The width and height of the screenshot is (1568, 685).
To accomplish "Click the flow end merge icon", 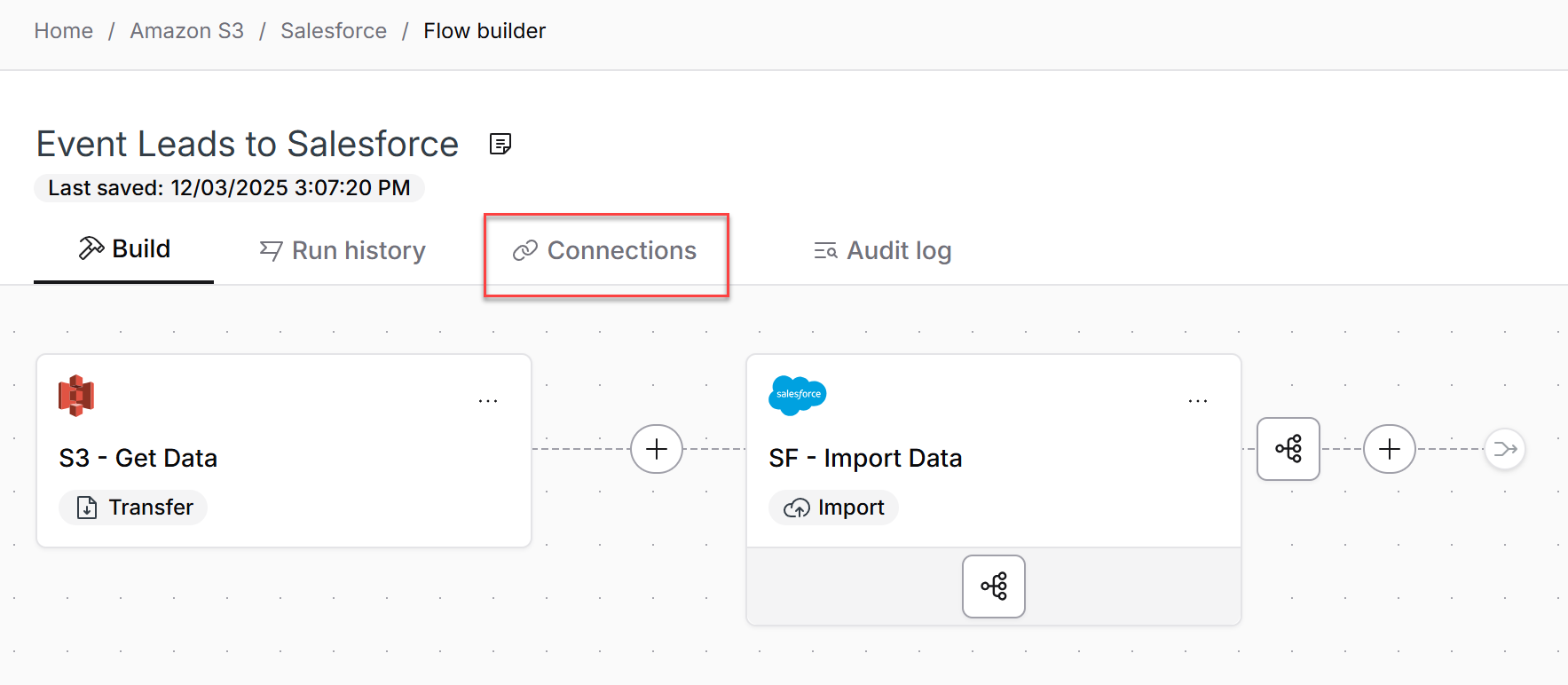I will coord(1505,449).
